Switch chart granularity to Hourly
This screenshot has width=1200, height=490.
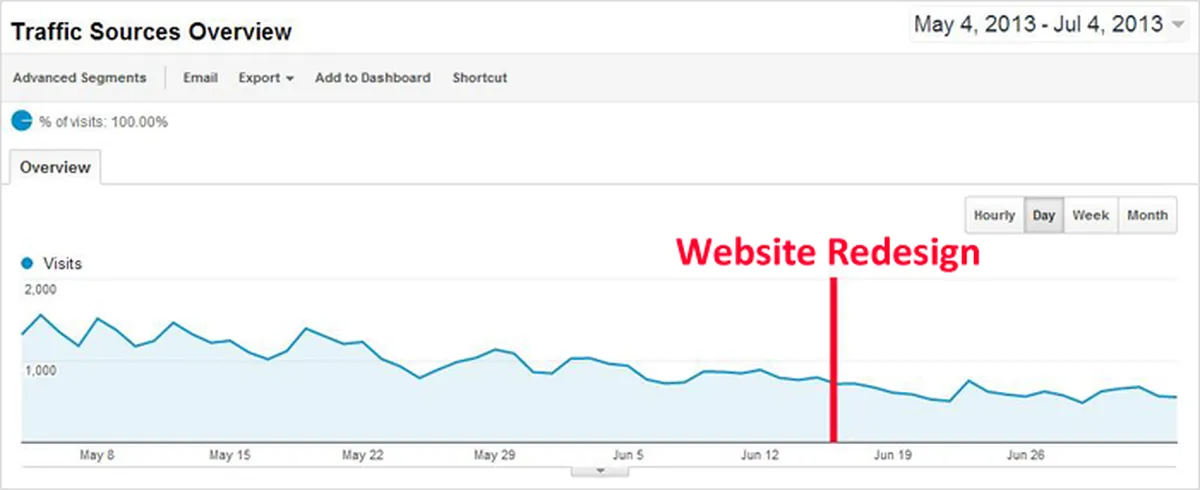pos(994,215)
